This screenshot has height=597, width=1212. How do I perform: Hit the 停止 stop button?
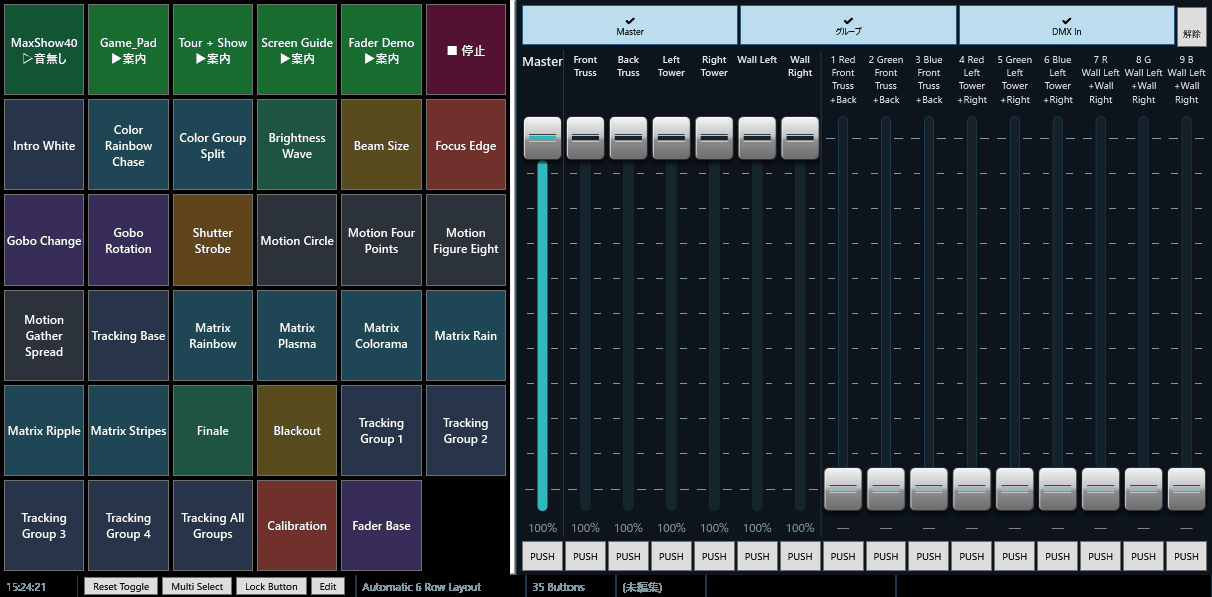point(466,50)
